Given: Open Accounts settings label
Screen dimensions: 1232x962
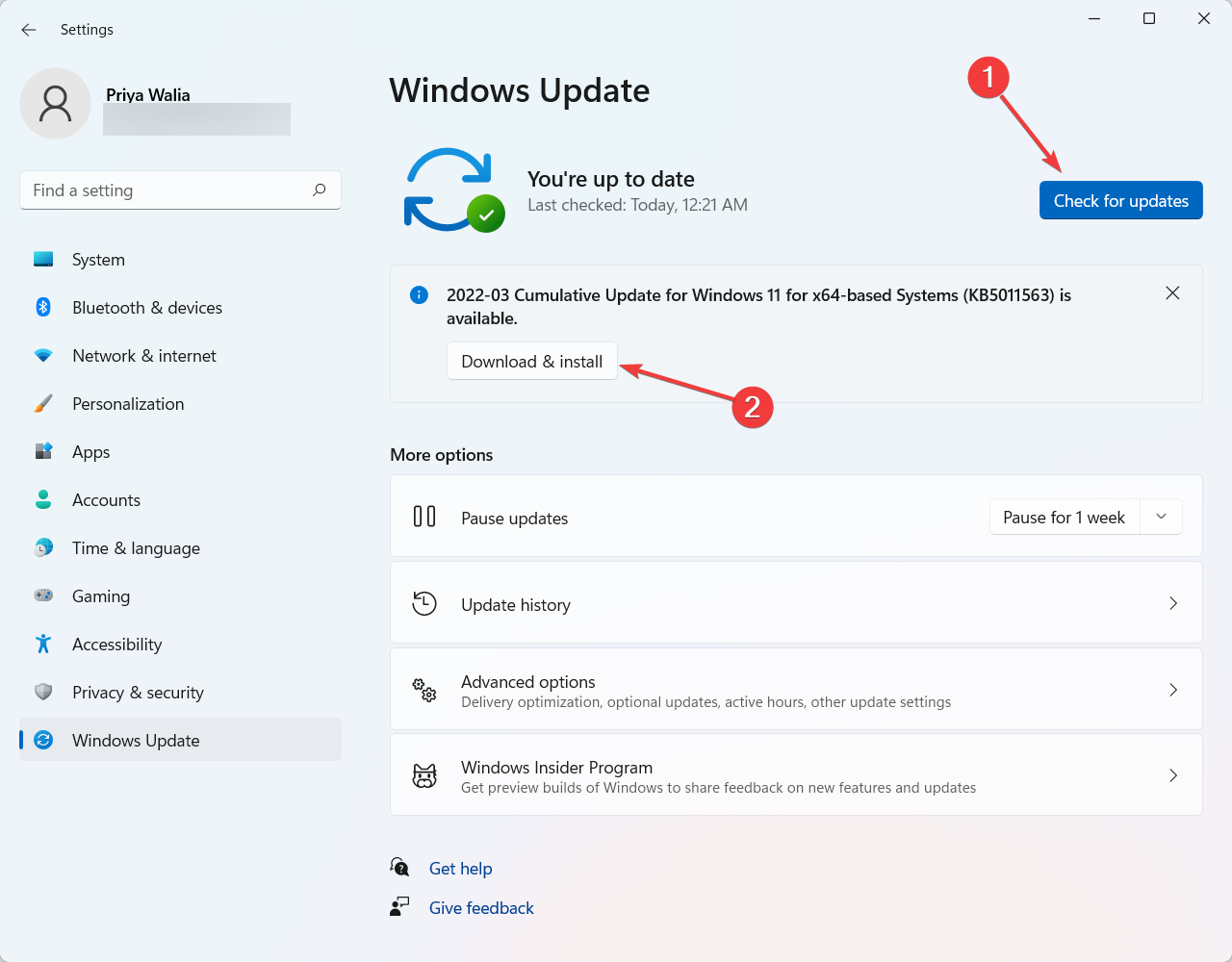Looking at the screenshot, I should point(106,500).
